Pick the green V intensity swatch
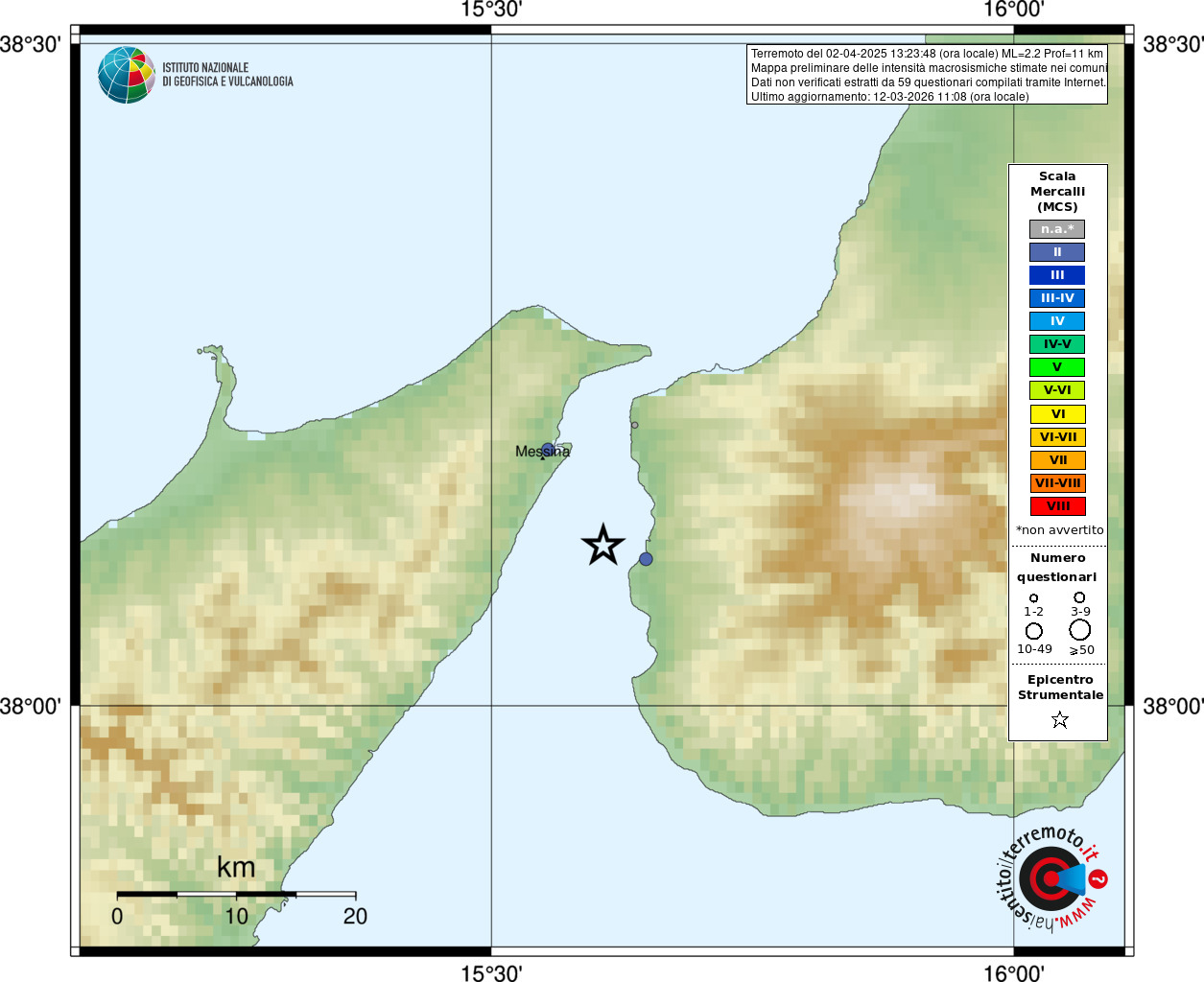This screenshot has height=982, width=1204. pos(1057,367)
